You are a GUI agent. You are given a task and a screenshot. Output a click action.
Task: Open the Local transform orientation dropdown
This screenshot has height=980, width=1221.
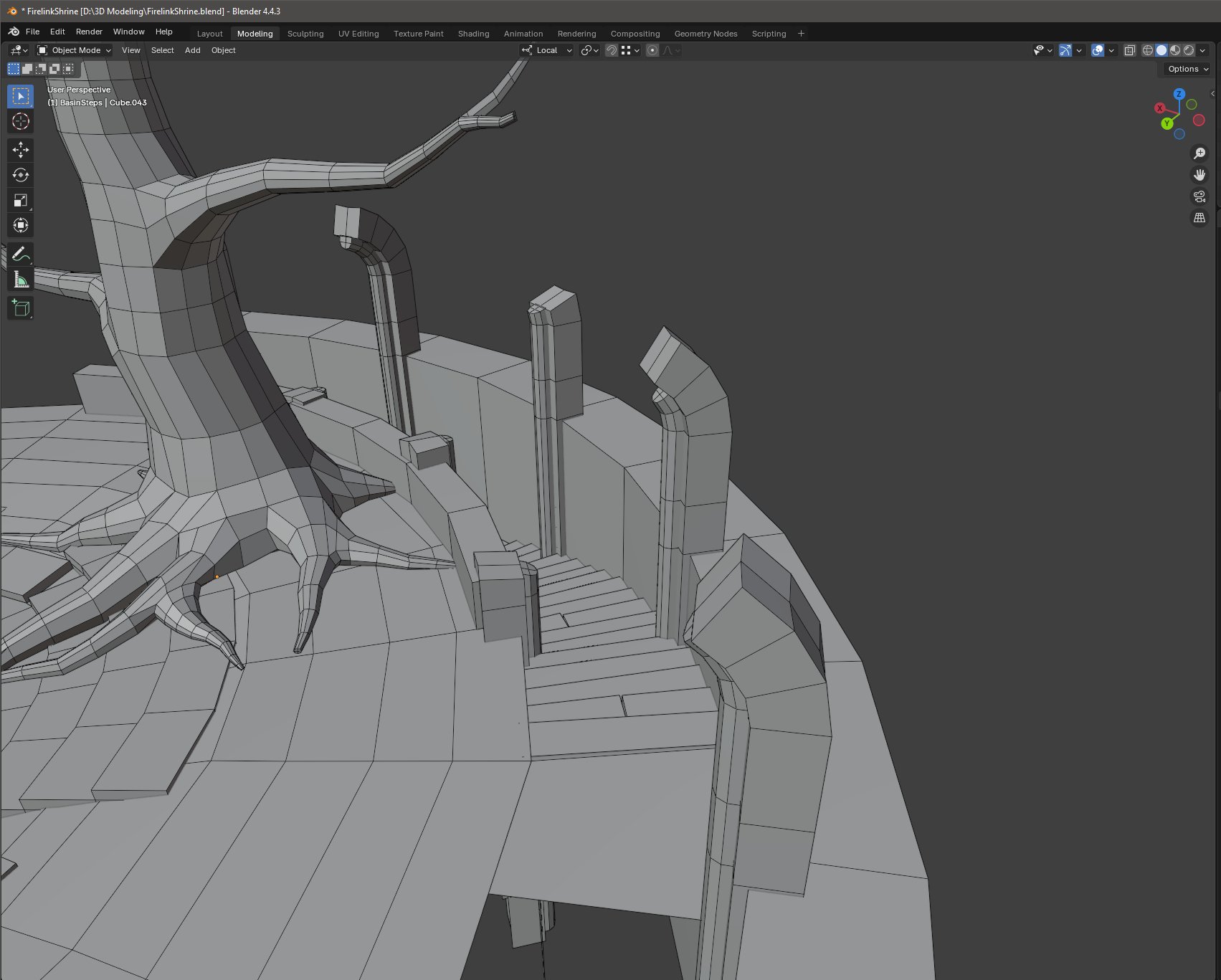(x=547, y=50)
